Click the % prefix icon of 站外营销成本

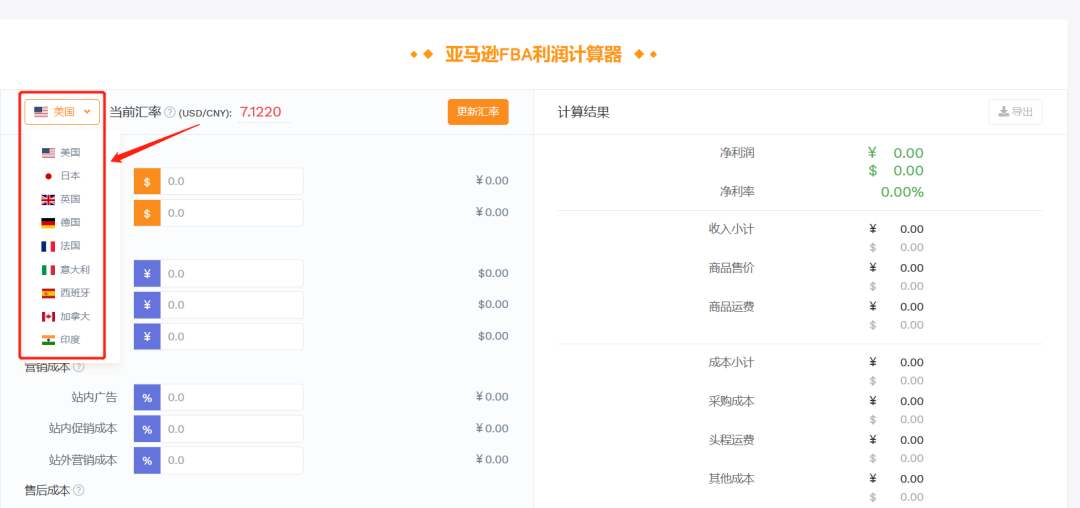(147, 461)
